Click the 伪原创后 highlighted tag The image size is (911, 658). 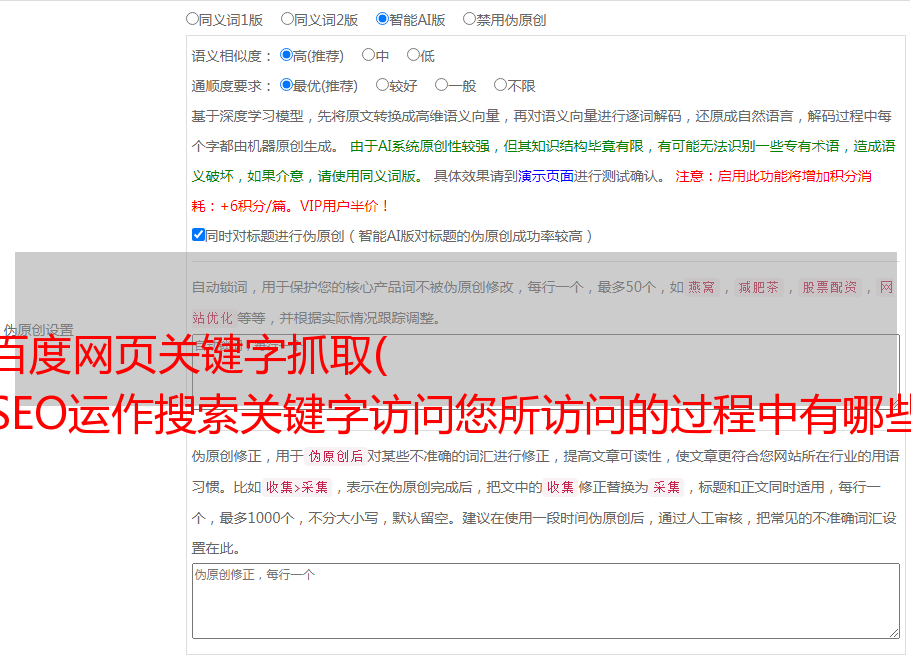pos(335,456)
